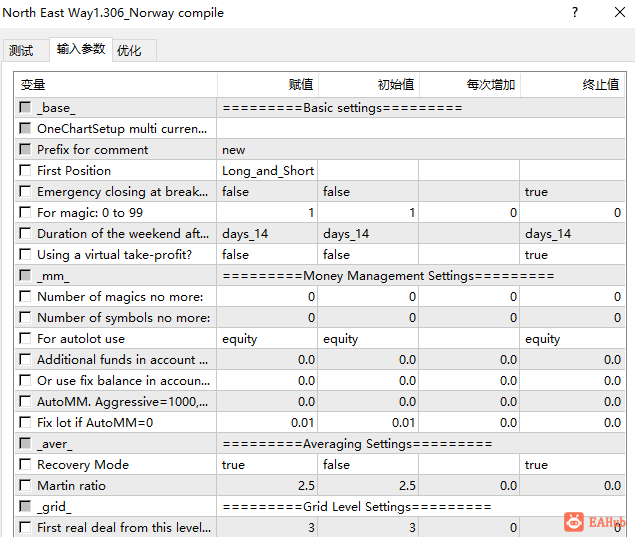Viewport: 635px width, 537px height.
Task: Open the days_14 assigned value dropdown
Action: click(x=267, y=234)
